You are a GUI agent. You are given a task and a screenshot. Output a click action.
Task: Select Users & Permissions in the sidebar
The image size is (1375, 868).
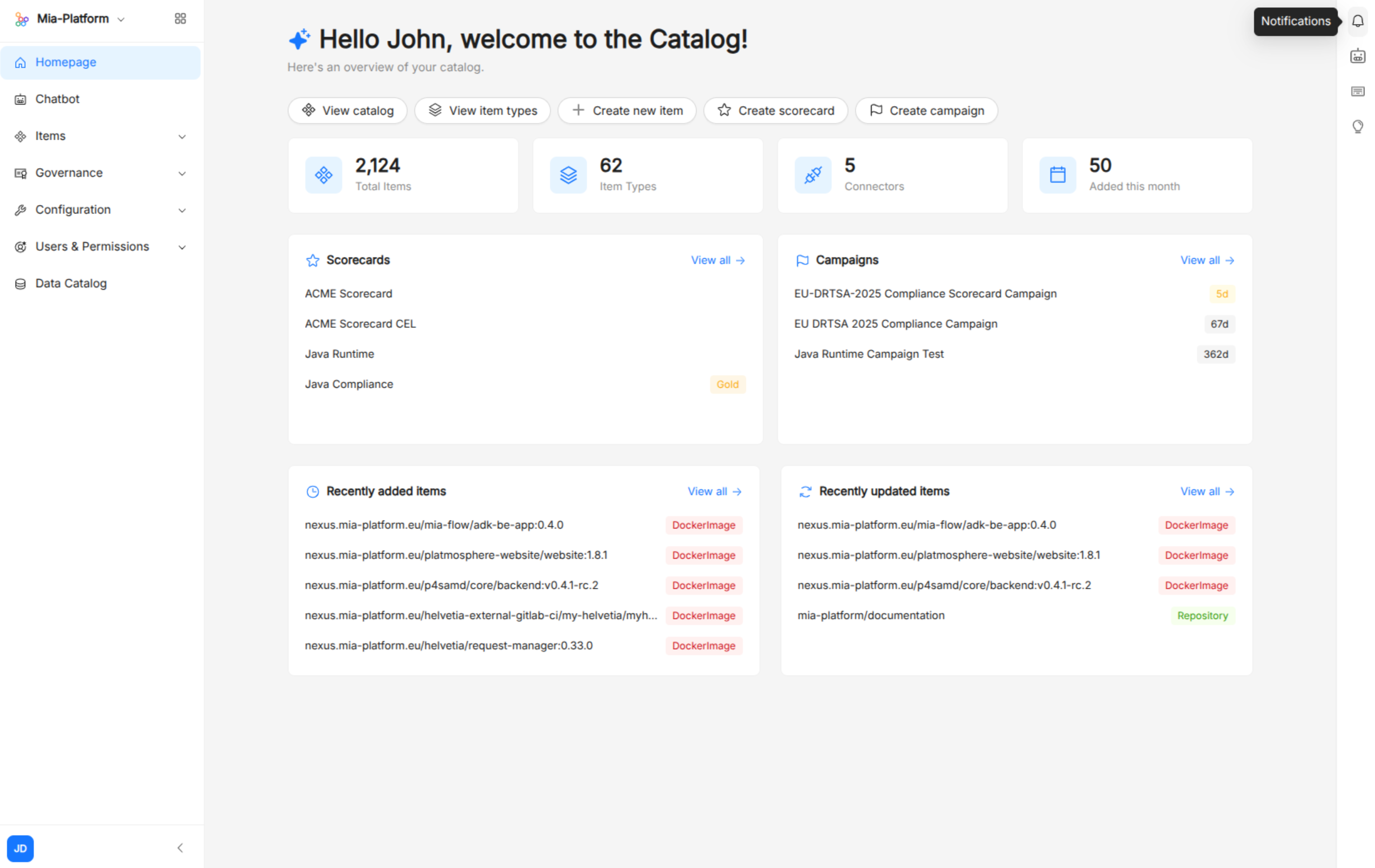coord(101,246)
